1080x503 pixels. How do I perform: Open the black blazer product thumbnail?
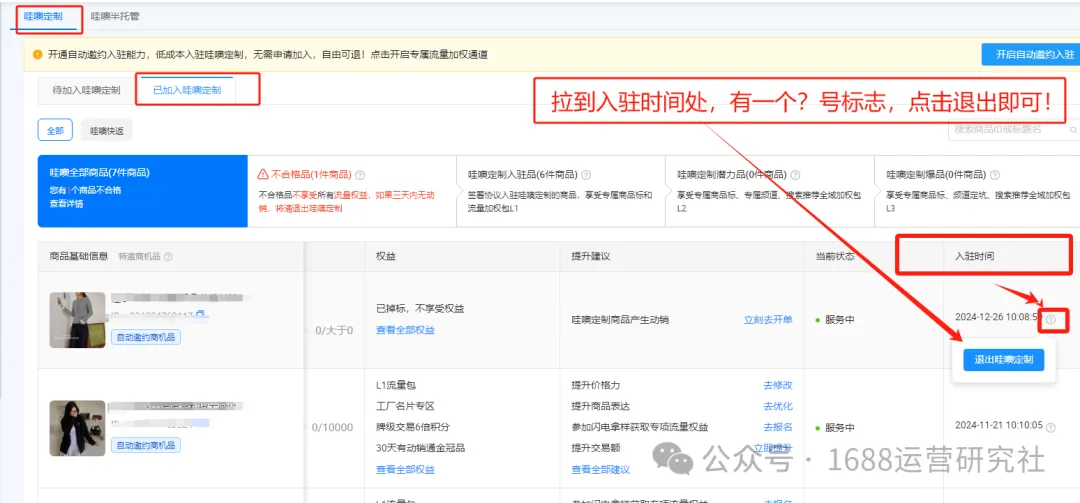click(77, 428)
